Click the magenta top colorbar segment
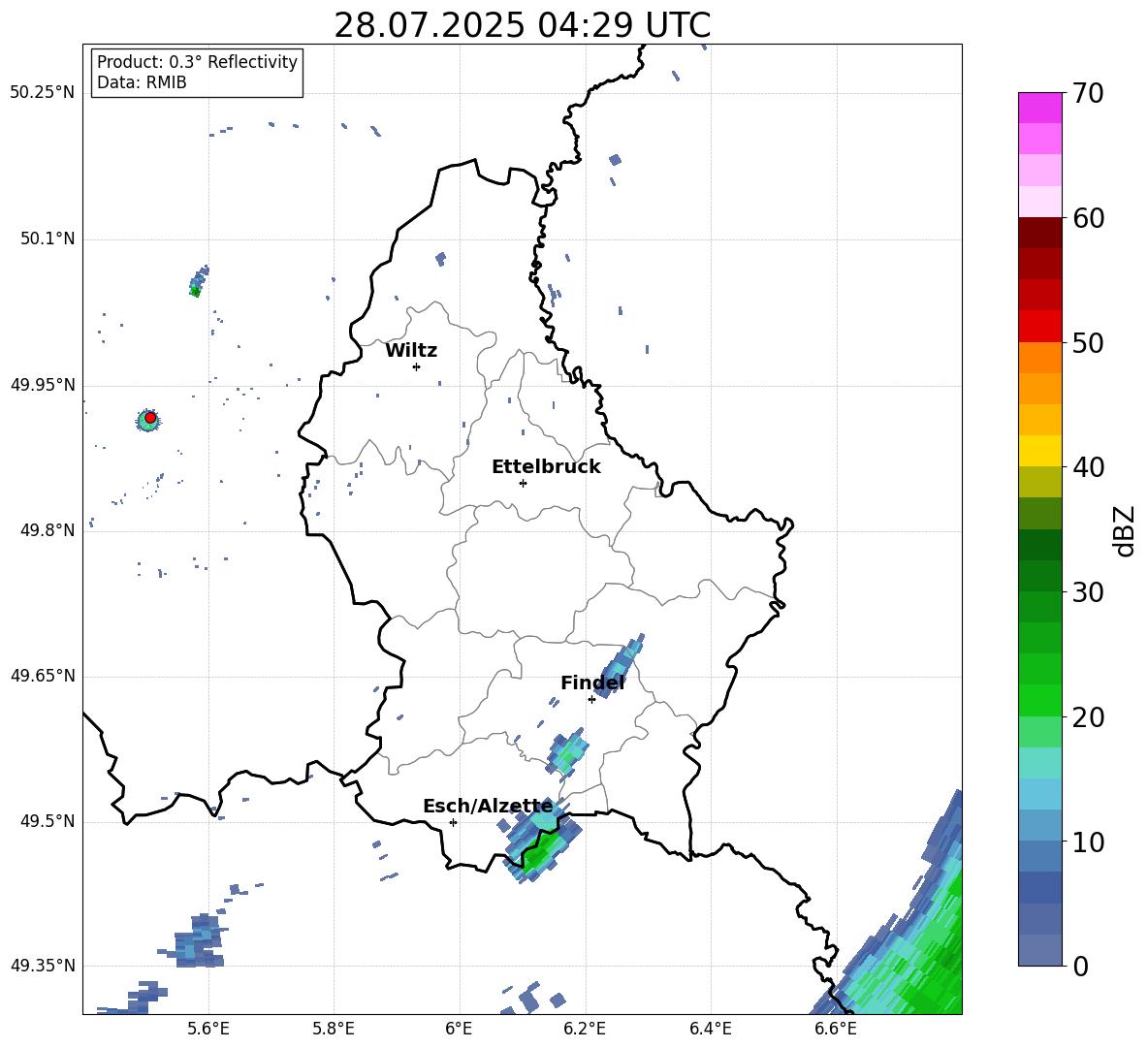Screen dimensions: 1148x1048 1039,108
